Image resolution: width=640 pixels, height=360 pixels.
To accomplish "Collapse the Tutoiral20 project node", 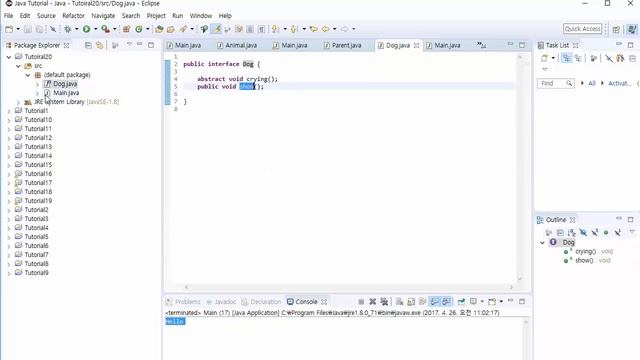I will (x=9, y=57).
